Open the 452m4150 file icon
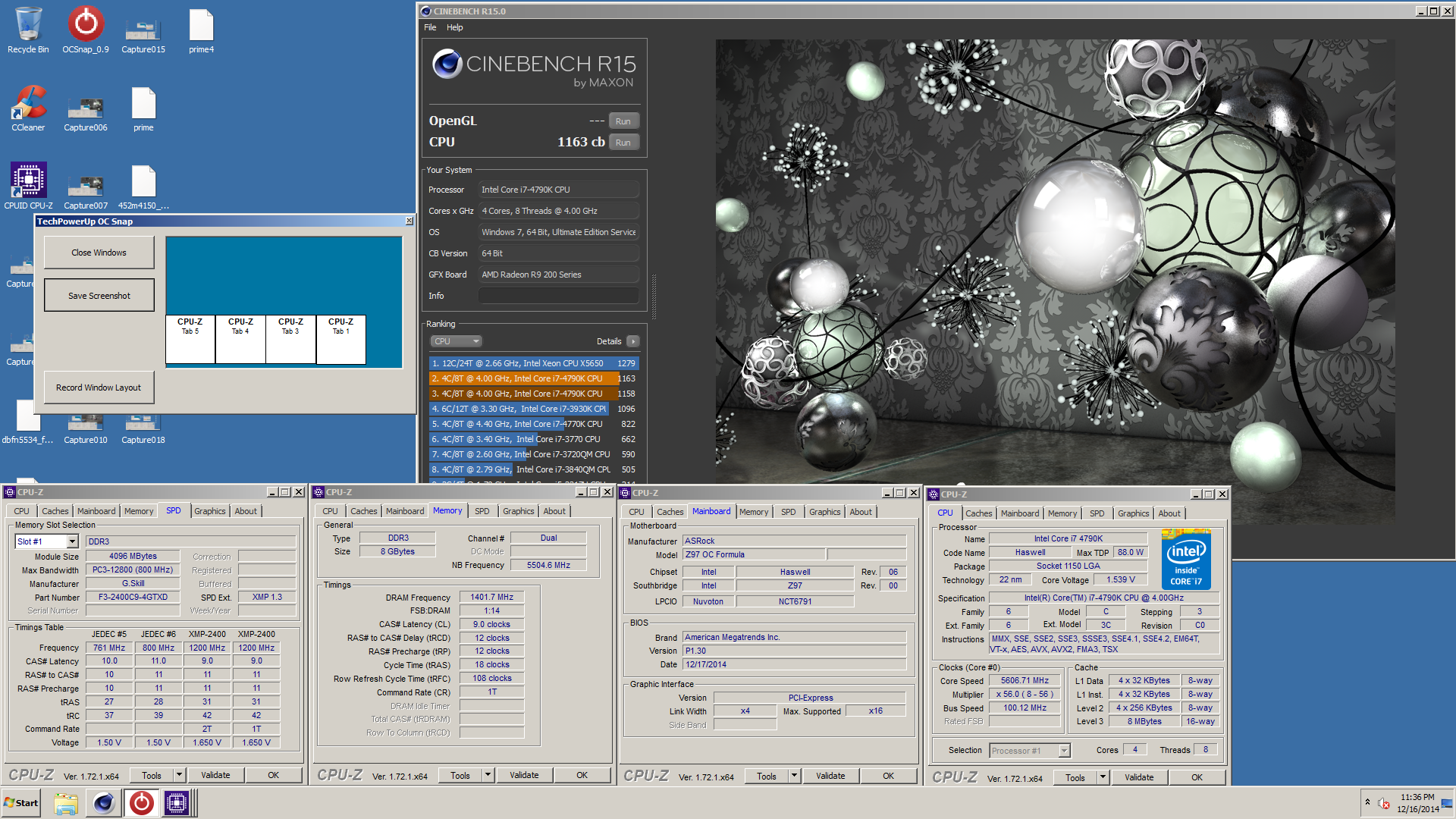 click(x=143, y=187)
